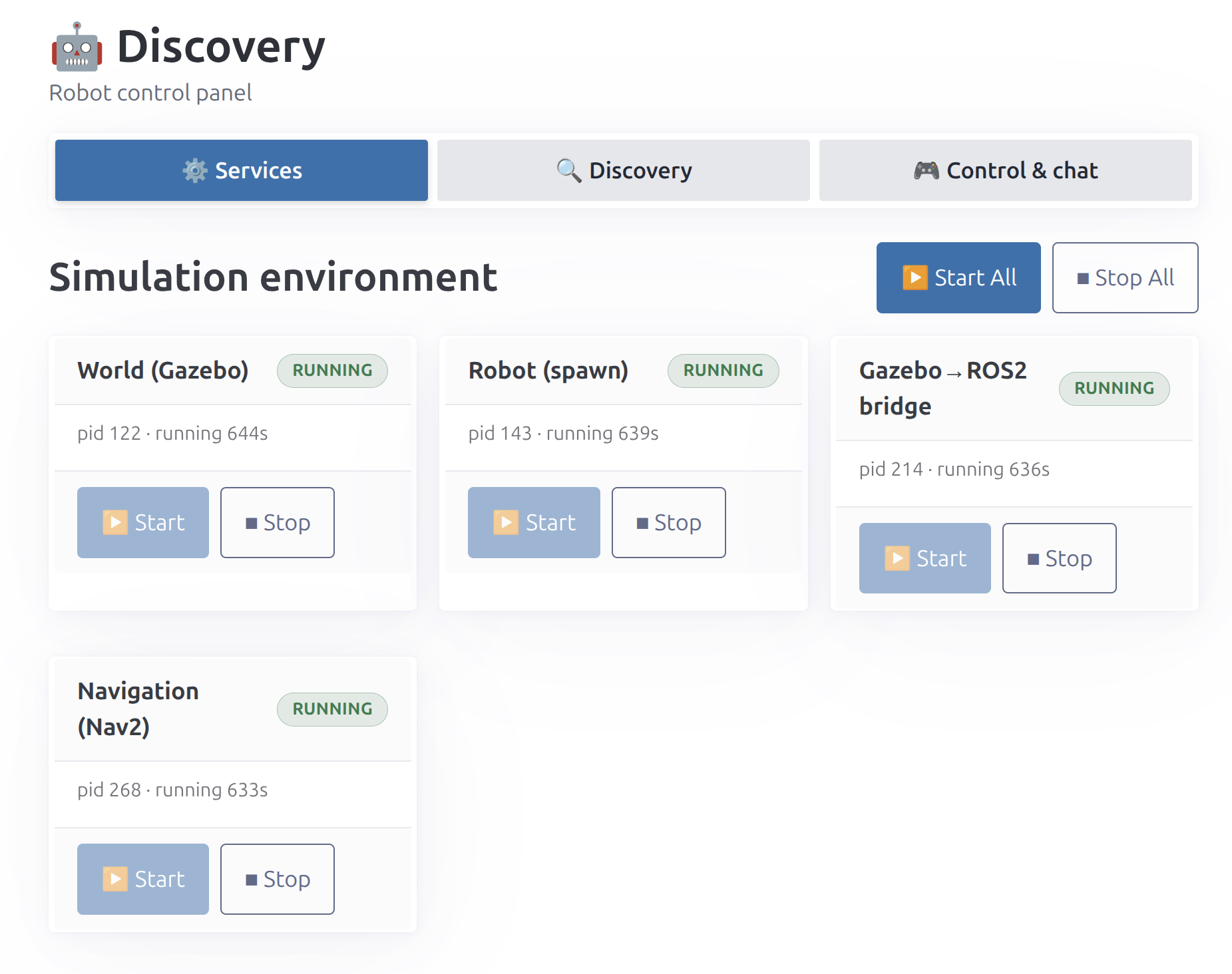Open the Control & chat tab
The width and height of the screenshot is (1232, 974).
point(1005,170)
